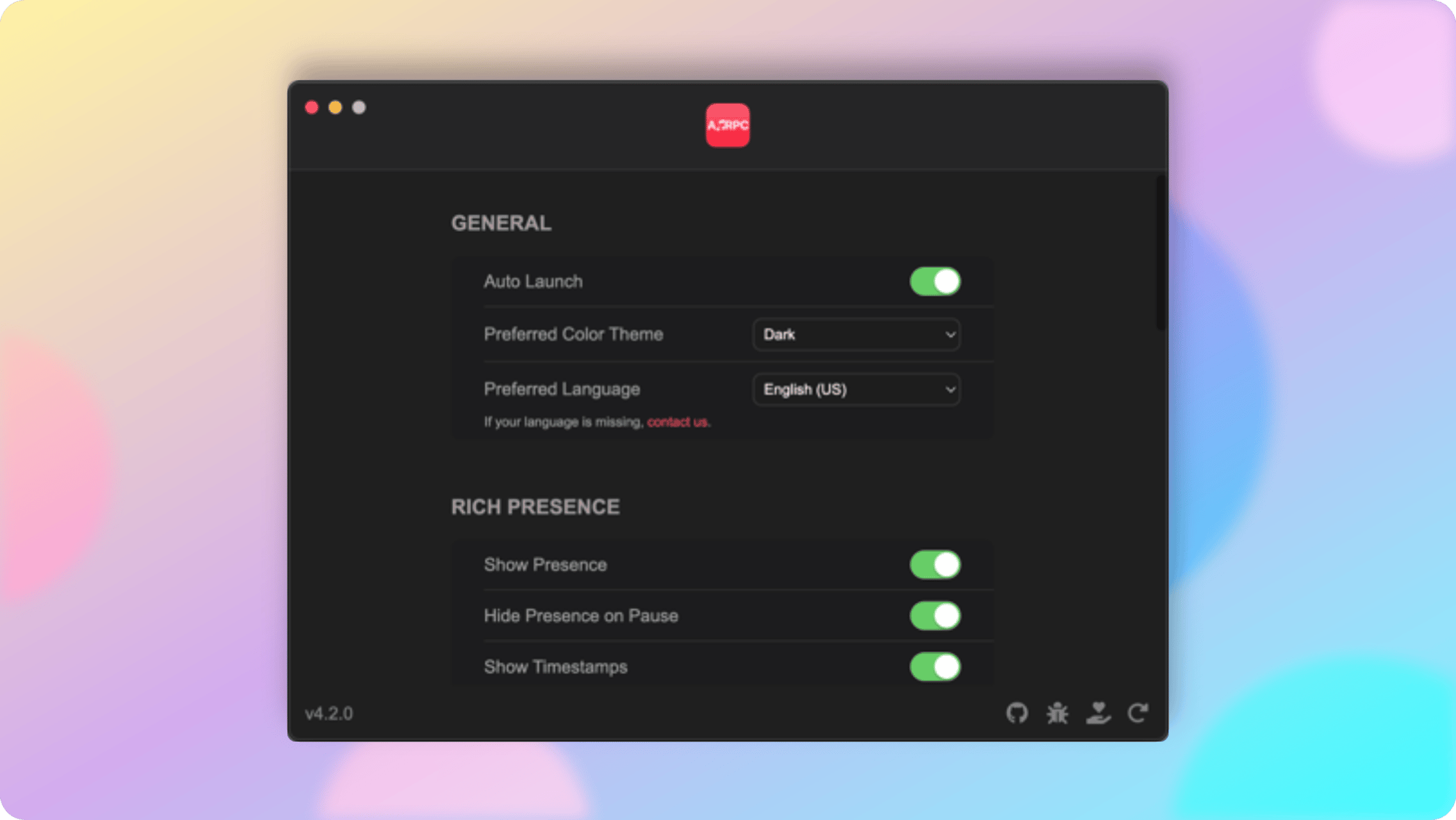
Task: Click the 'Preferred Language' label
Action: 562,389
